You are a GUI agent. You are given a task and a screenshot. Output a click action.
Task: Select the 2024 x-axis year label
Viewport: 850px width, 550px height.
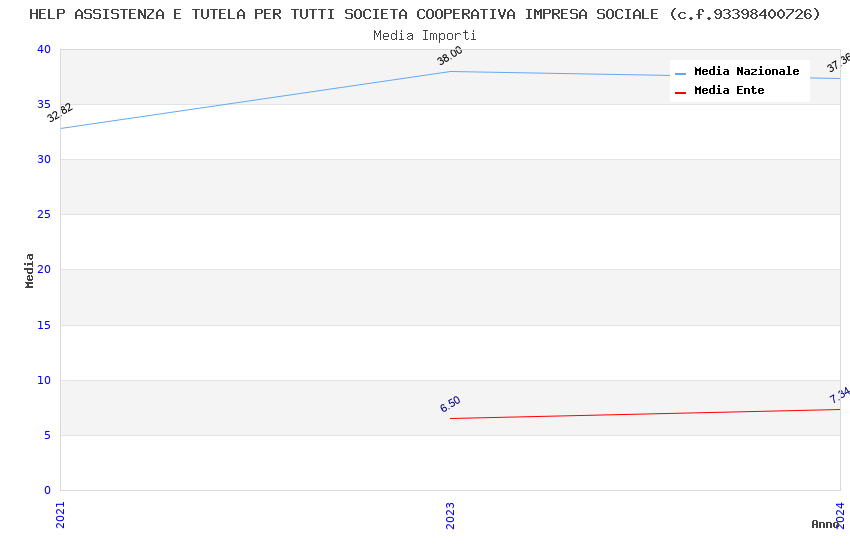(840, 514)
